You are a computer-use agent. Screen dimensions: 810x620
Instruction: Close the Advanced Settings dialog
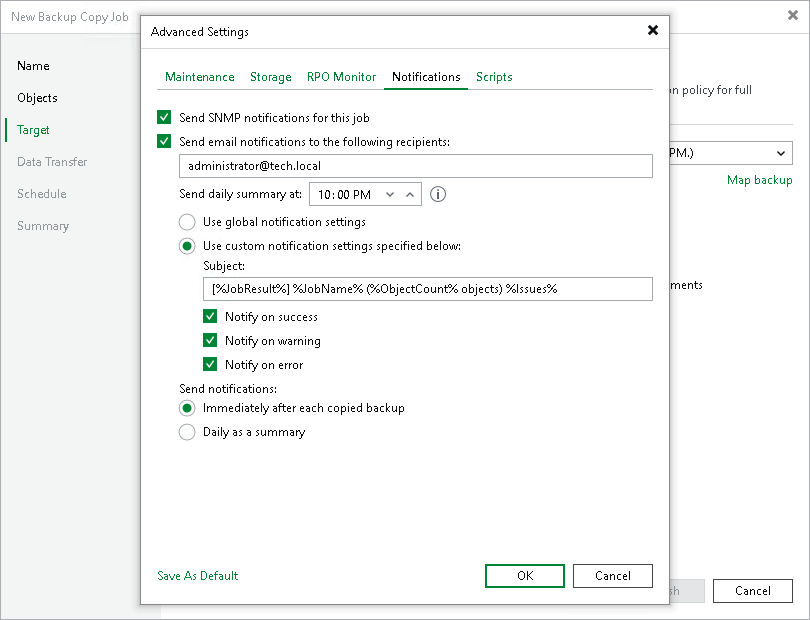click(652, 30)
